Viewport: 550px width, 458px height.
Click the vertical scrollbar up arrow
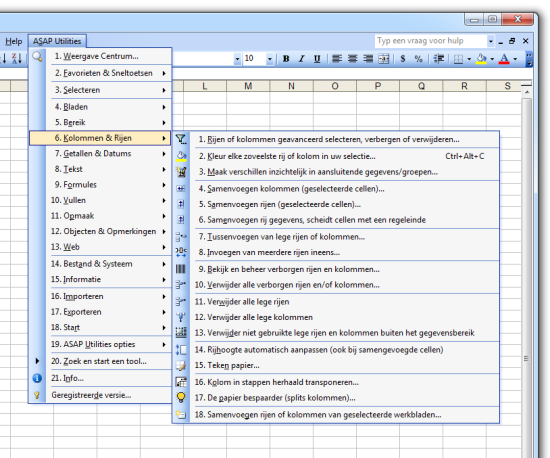526,93
